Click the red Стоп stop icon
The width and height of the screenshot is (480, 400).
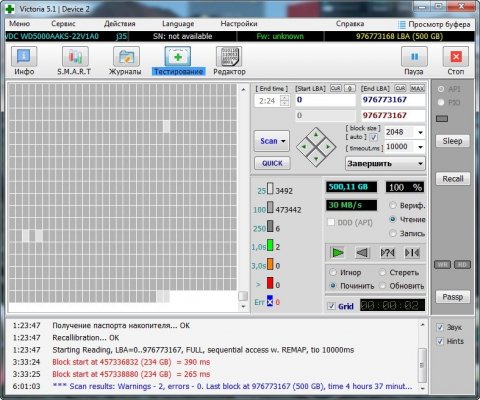pyautogui.click(x=456, y=57)
